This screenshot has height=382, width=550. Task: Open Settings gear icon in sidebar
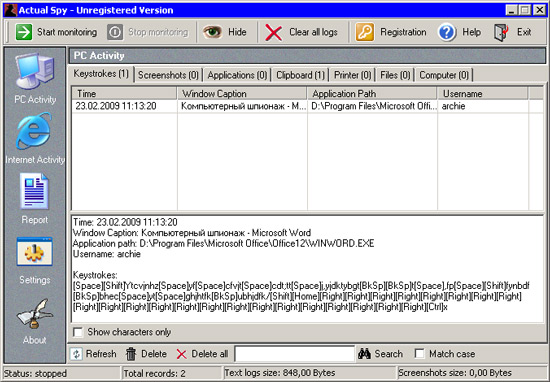click(34, 252)
